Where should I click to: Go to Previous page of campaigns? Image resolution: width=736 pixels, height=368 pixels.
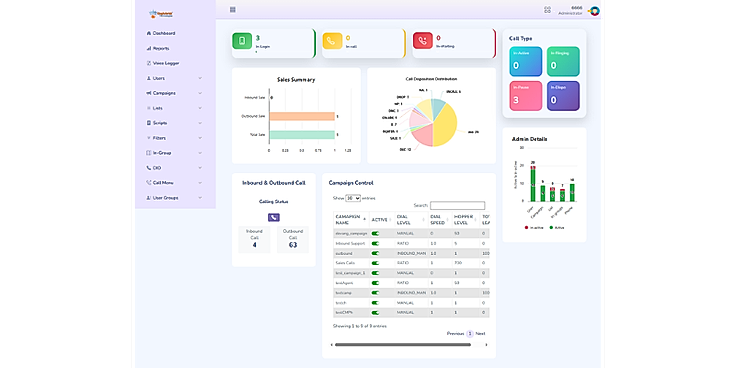point(455,334)
